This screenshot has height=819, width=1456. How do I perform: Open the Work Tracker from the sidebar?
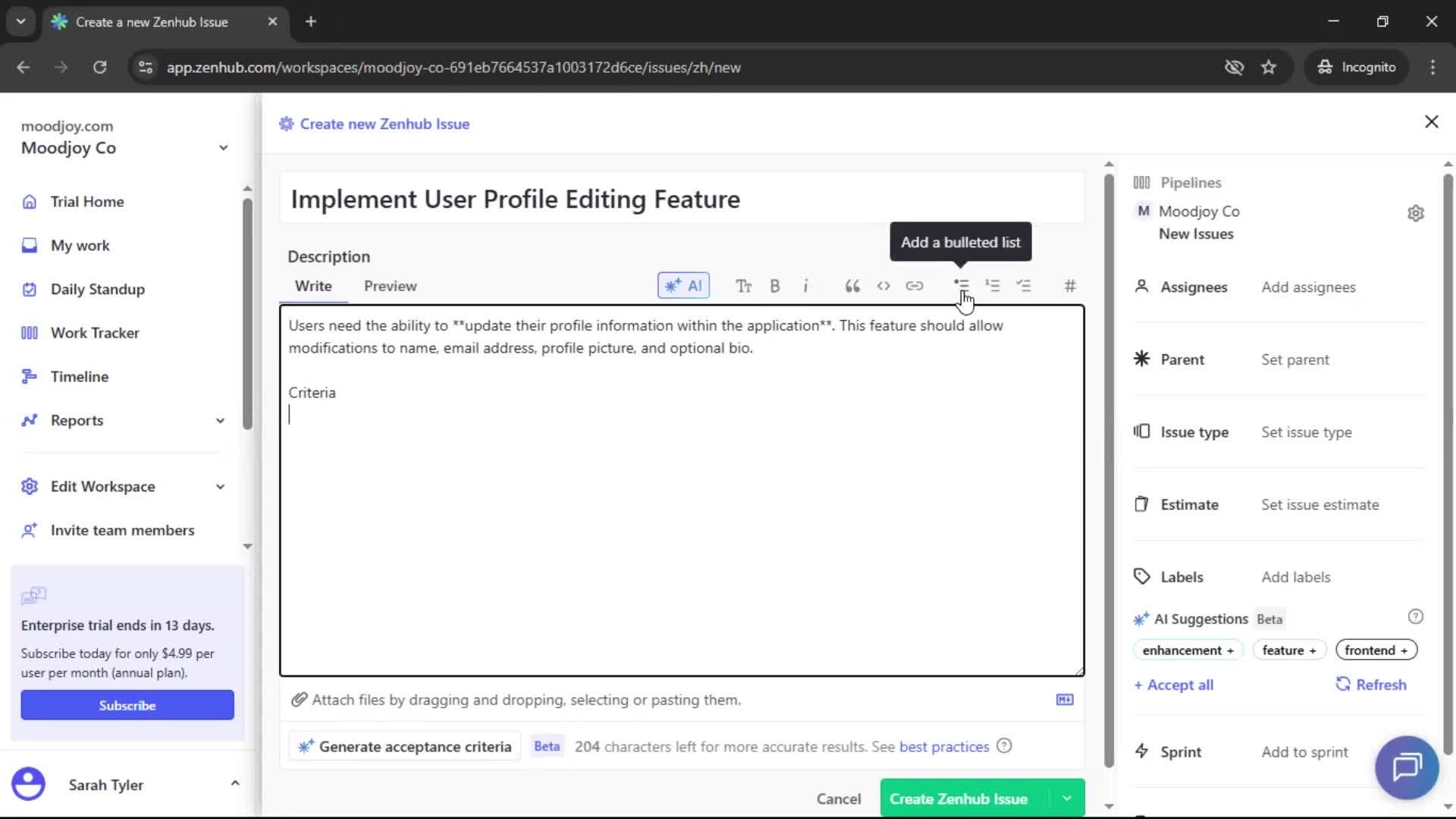(x=94, y=332)
